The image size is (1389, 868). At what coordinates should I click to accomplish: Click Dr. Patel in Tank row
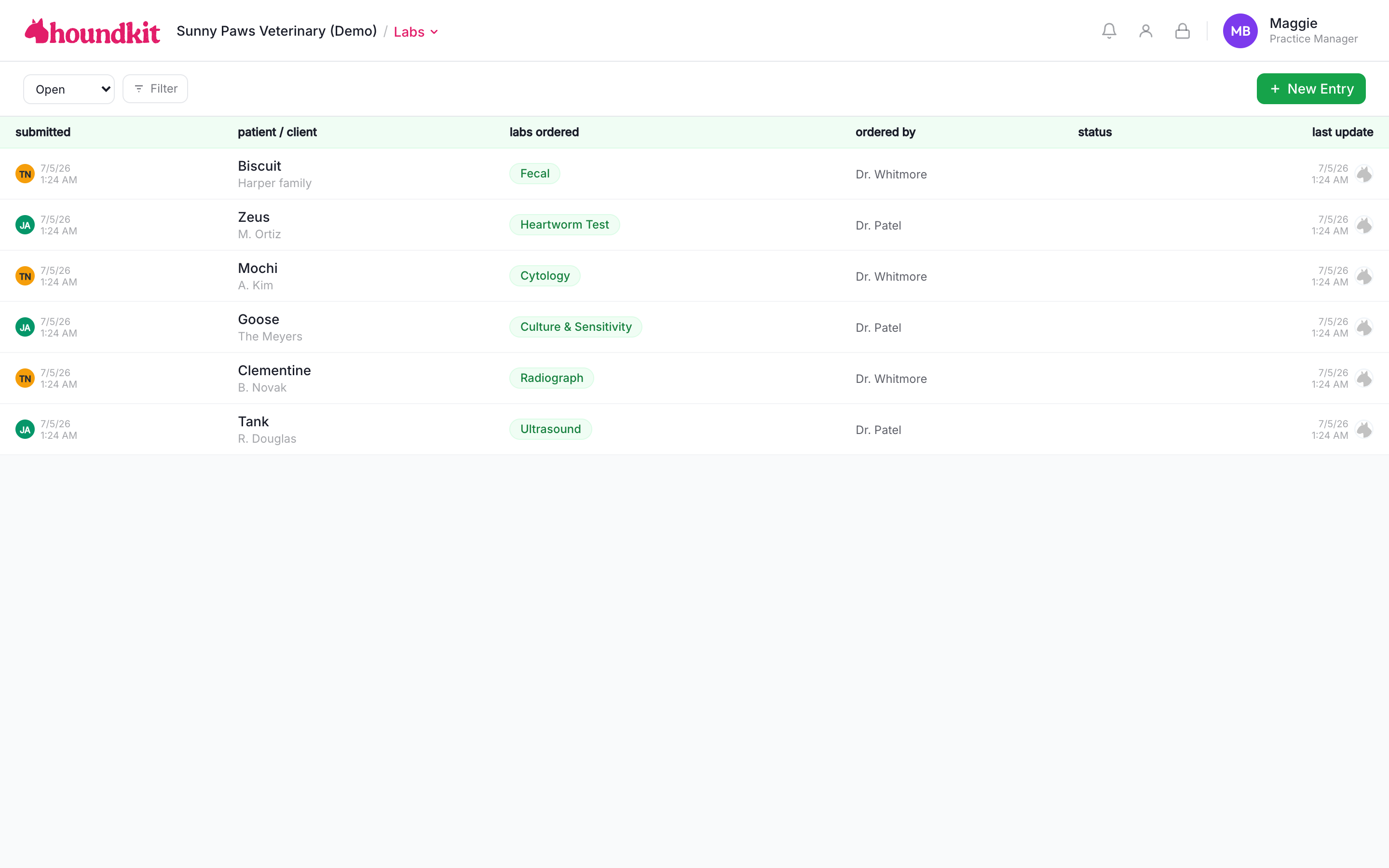pyautogui.click(x=878, y=430)
